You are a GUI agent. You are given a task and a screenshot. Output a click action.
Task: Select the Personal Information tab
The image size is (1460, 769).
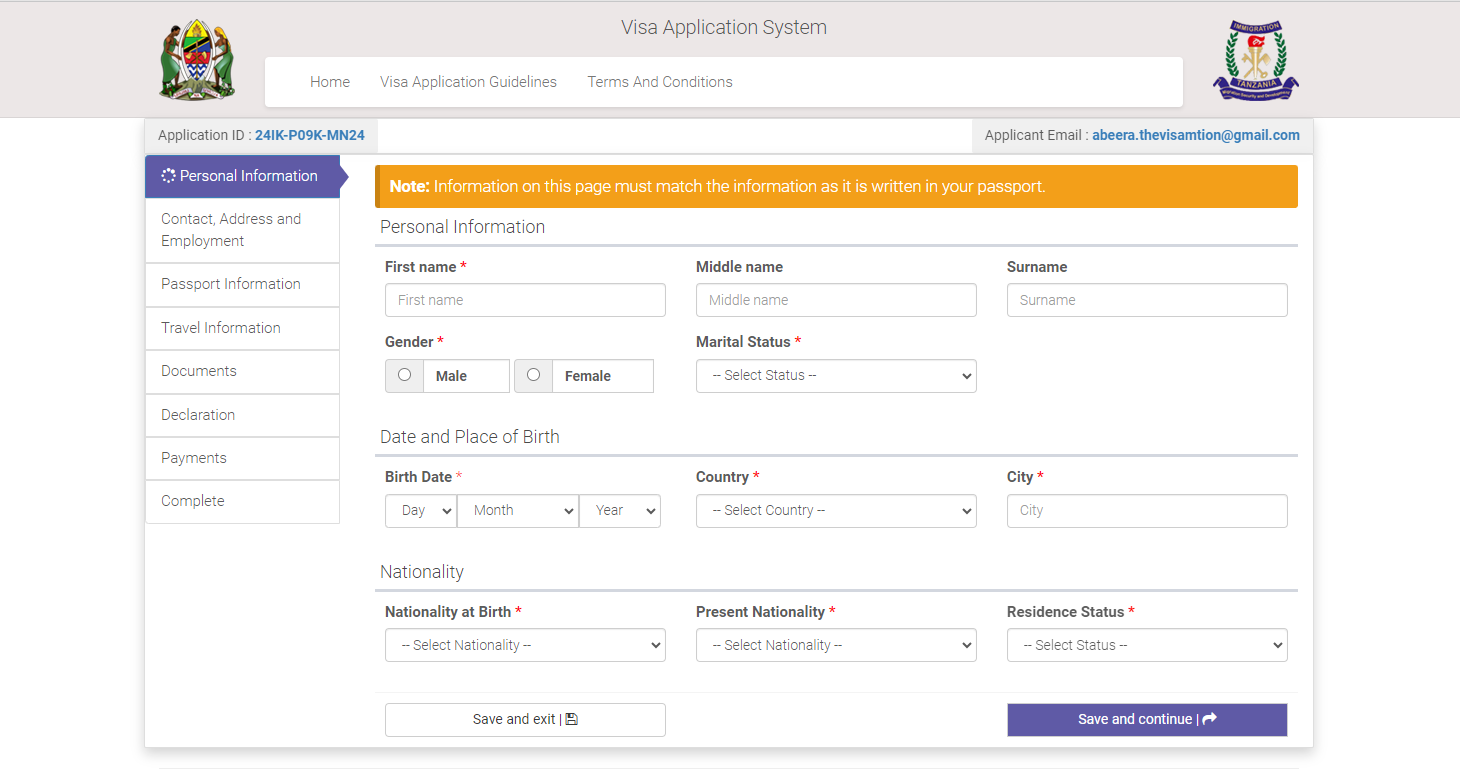pyautogui.click(x=242, y=176)
